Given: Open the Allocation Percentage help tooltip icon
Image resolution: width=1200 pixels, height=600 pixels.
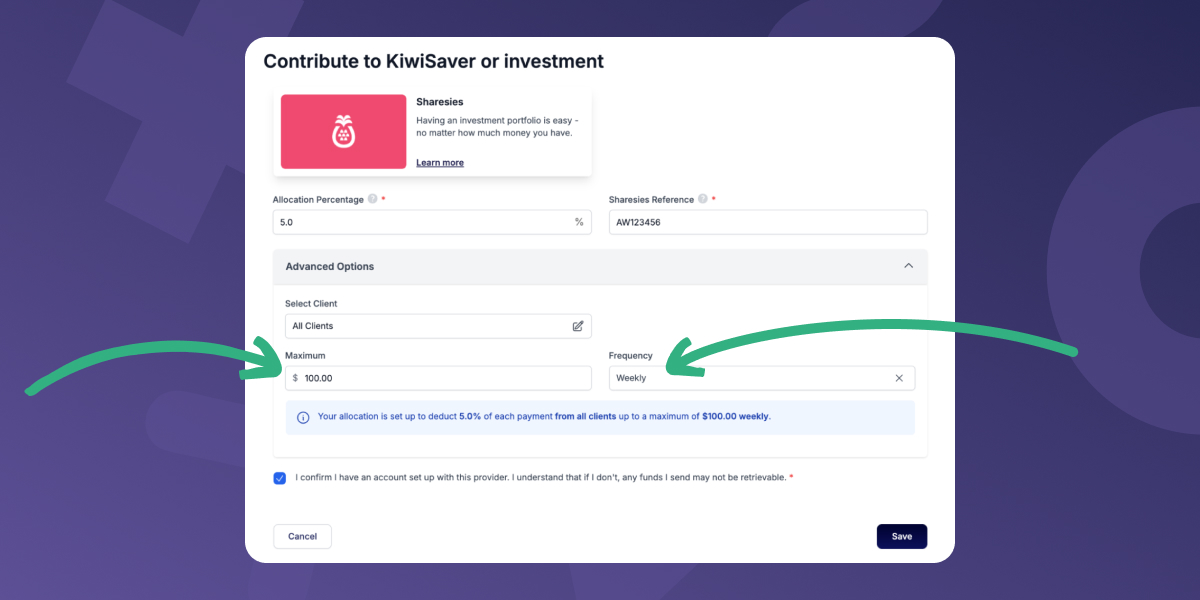Looking at the screenshot, I should pyautogui.click(x=372, y=199).
